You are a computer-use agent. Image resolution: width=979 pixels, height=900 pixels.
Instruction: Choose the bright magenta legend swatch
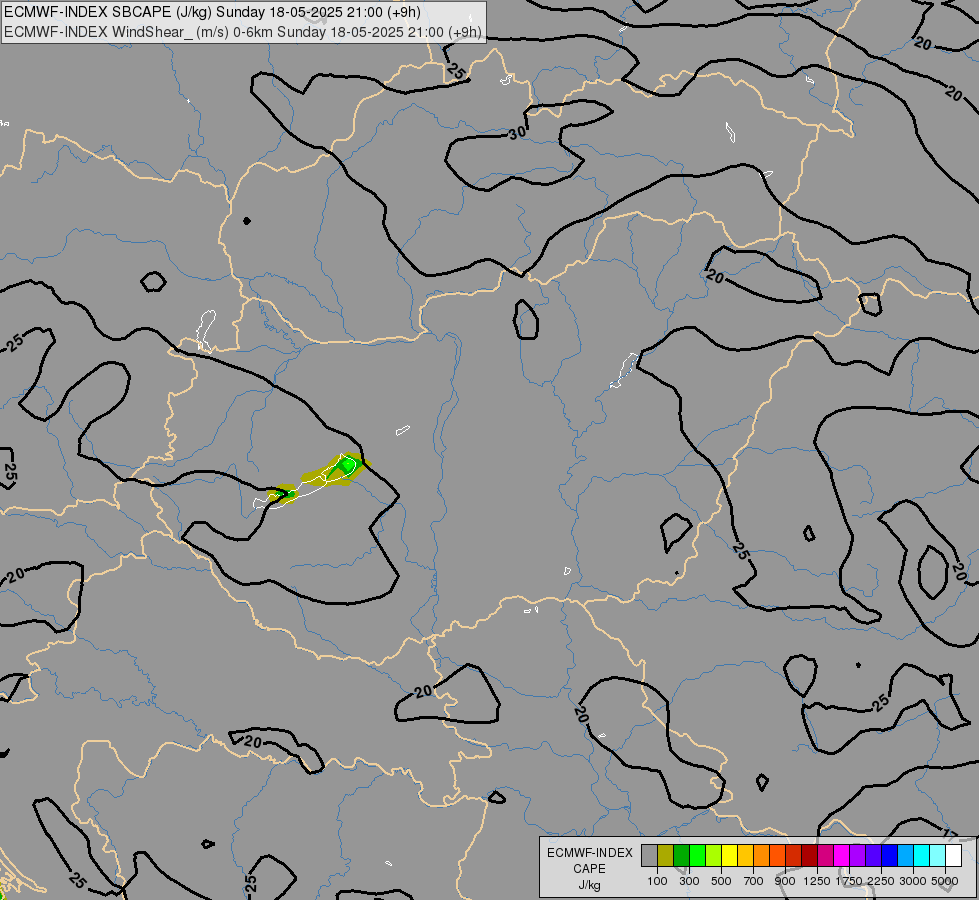[841, 856]
